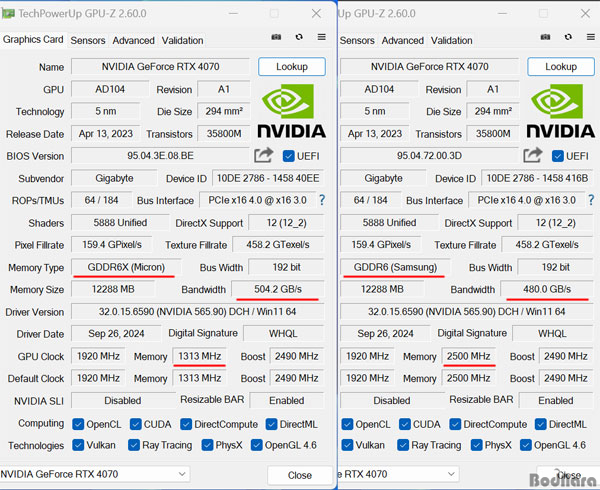Select the Graphics Card tab in left window
The image size is (600, 490).
tap(33, 39)
